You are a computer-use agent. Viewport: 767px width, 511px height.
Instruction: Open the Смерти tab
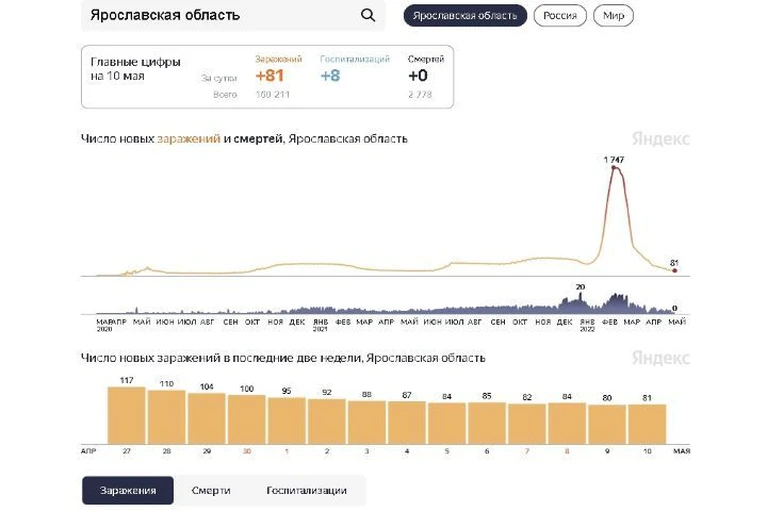[x=211, y=490]
